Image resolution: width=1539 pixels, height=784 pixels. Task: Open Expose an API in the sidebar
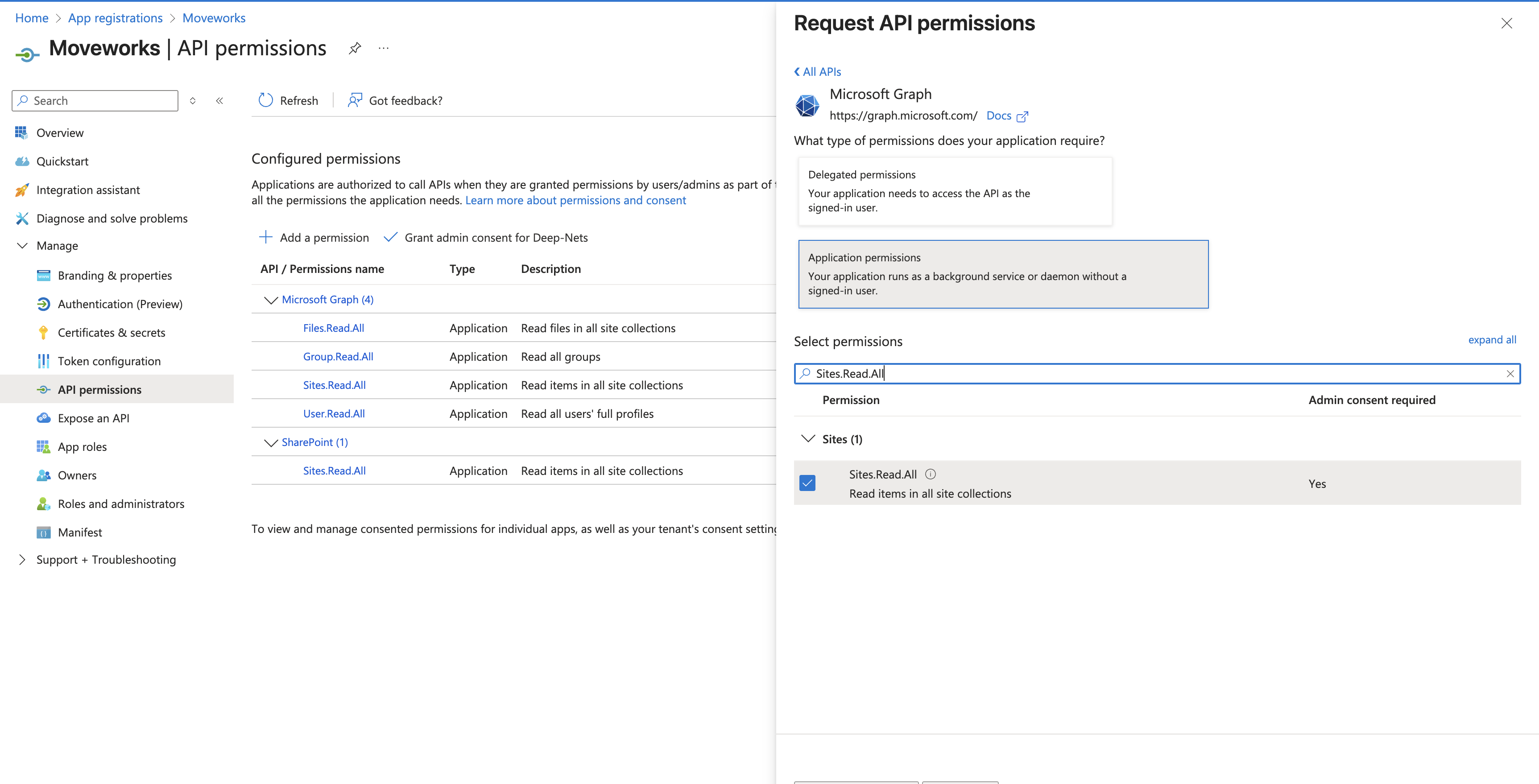point(93,418)
